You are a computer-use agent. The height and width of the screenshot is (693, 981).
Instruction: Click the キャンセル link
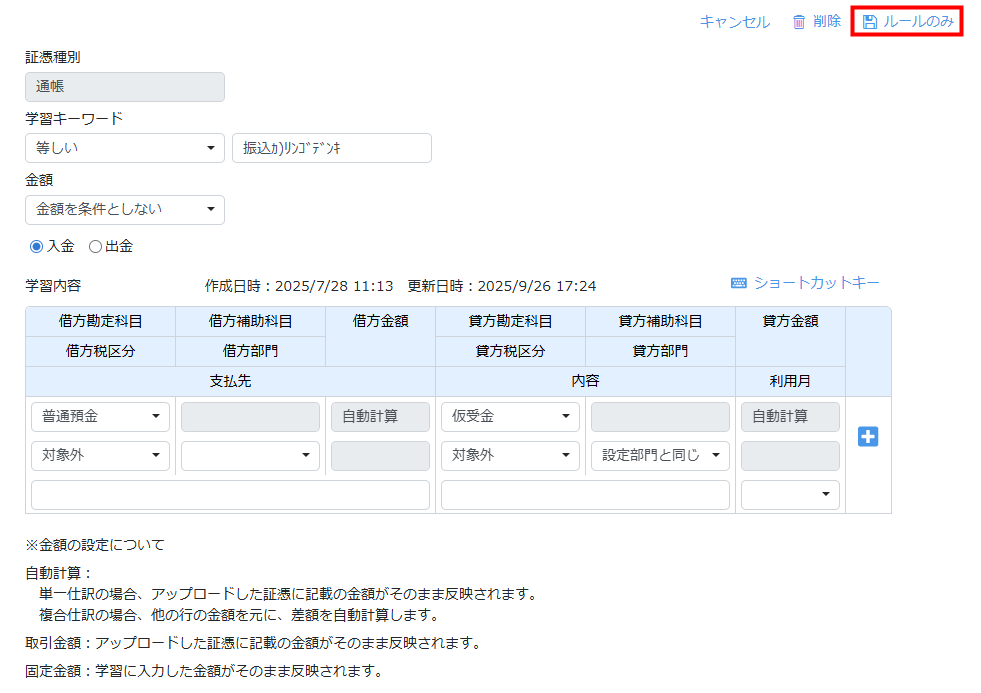(x=735, y=22)
